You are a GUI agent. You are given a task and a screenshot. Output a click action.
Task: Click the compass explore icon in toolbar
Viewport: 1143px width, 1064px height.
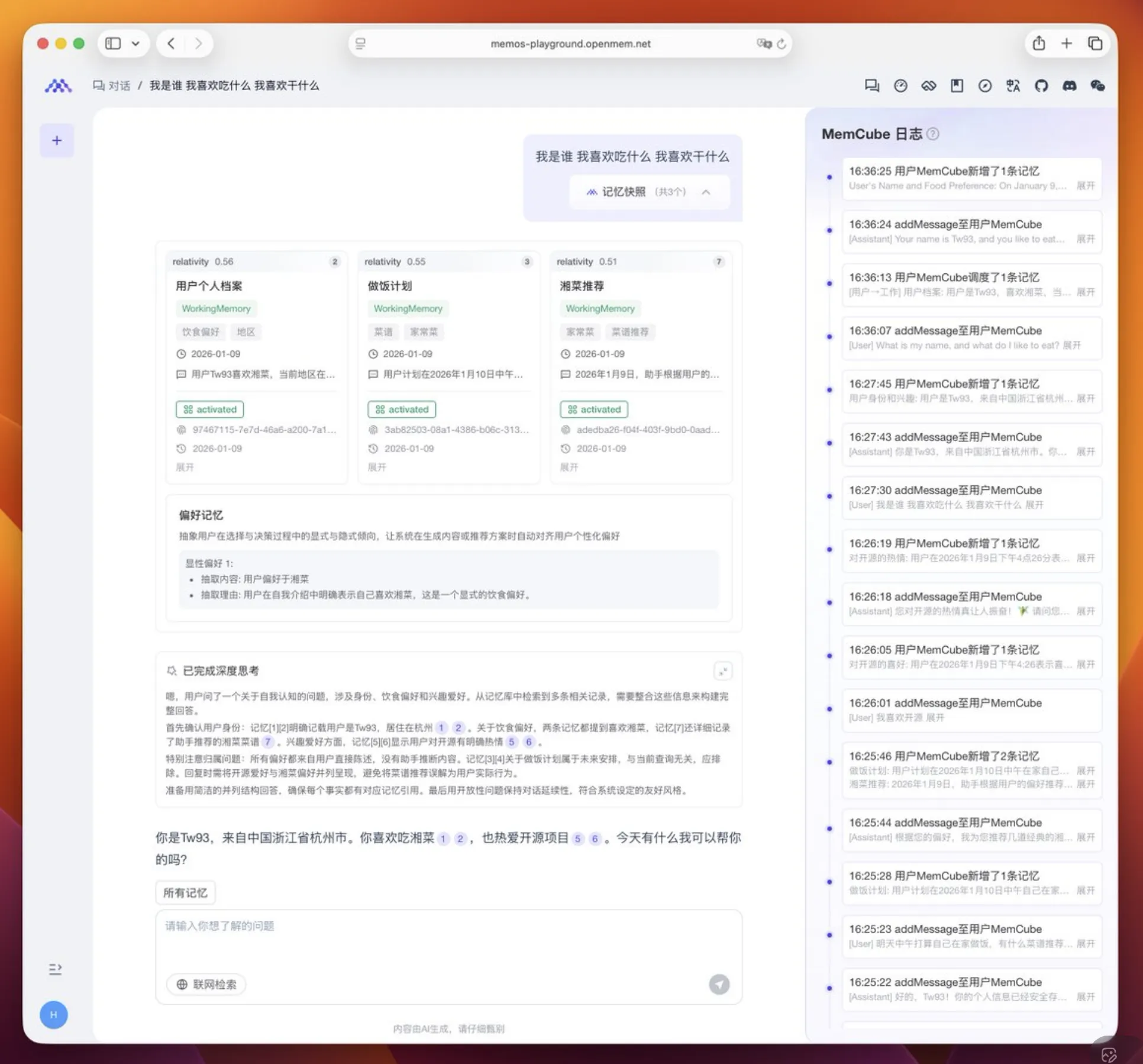[984, 86]
